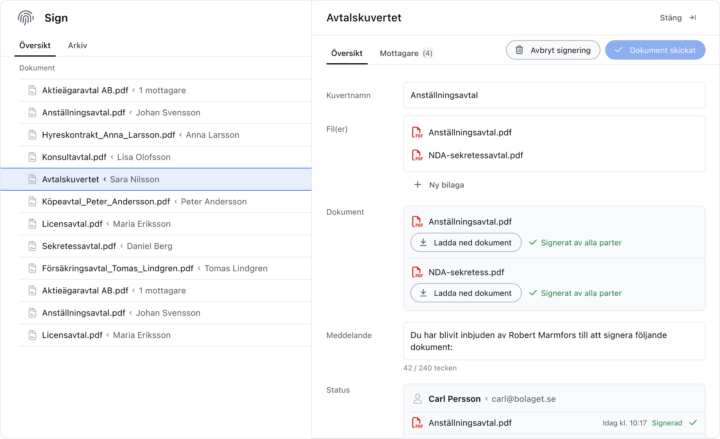Select Konsultavtal.pdf from Lisa Olofsson

[165, 157]
